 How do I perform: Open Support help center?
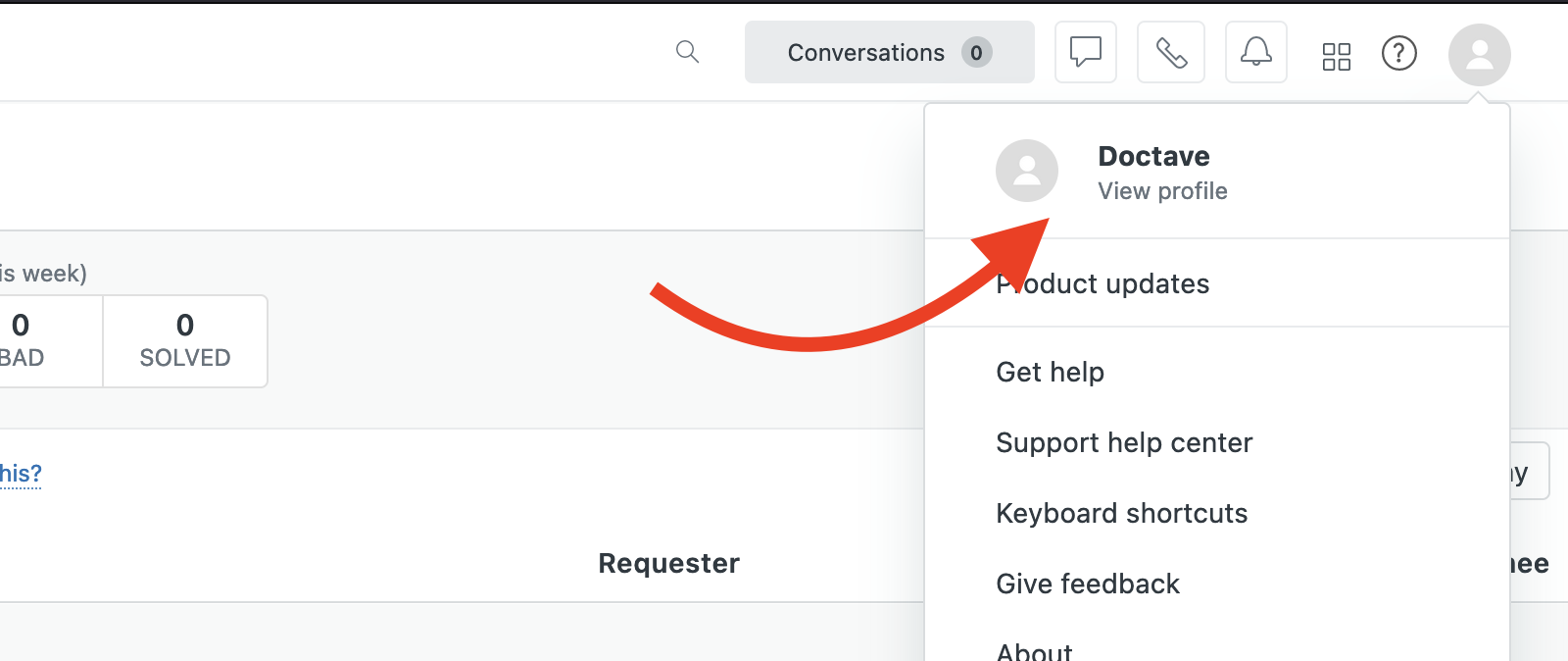[1124, 443]
